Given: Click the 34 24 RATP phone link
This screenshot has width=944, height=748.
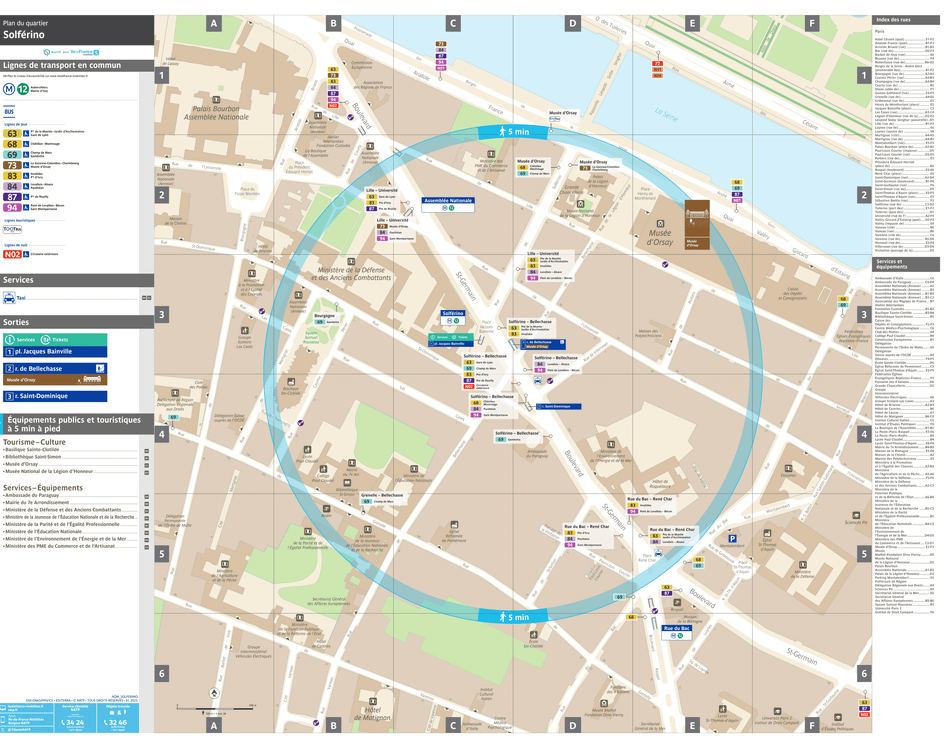Looking at the screenshot, I should pos(71,723).
